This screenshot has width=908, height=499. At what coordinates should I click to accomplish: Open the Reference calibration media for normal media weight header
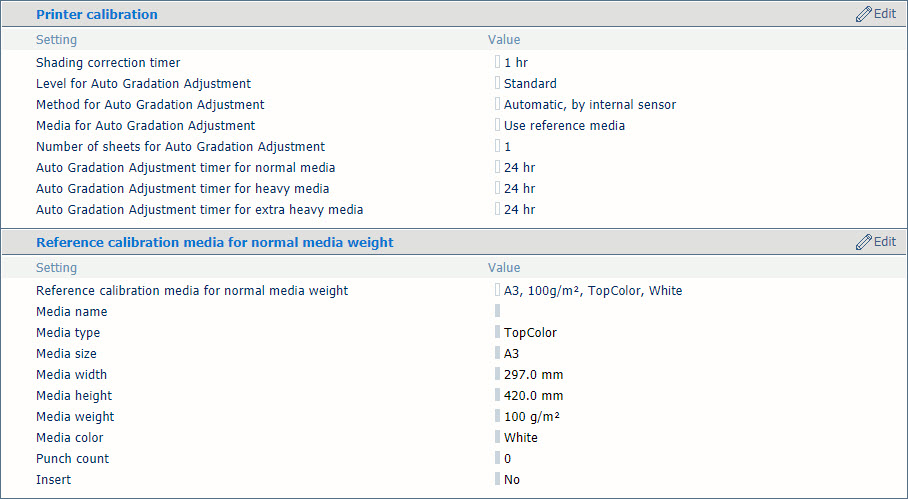tap(215, 242)
